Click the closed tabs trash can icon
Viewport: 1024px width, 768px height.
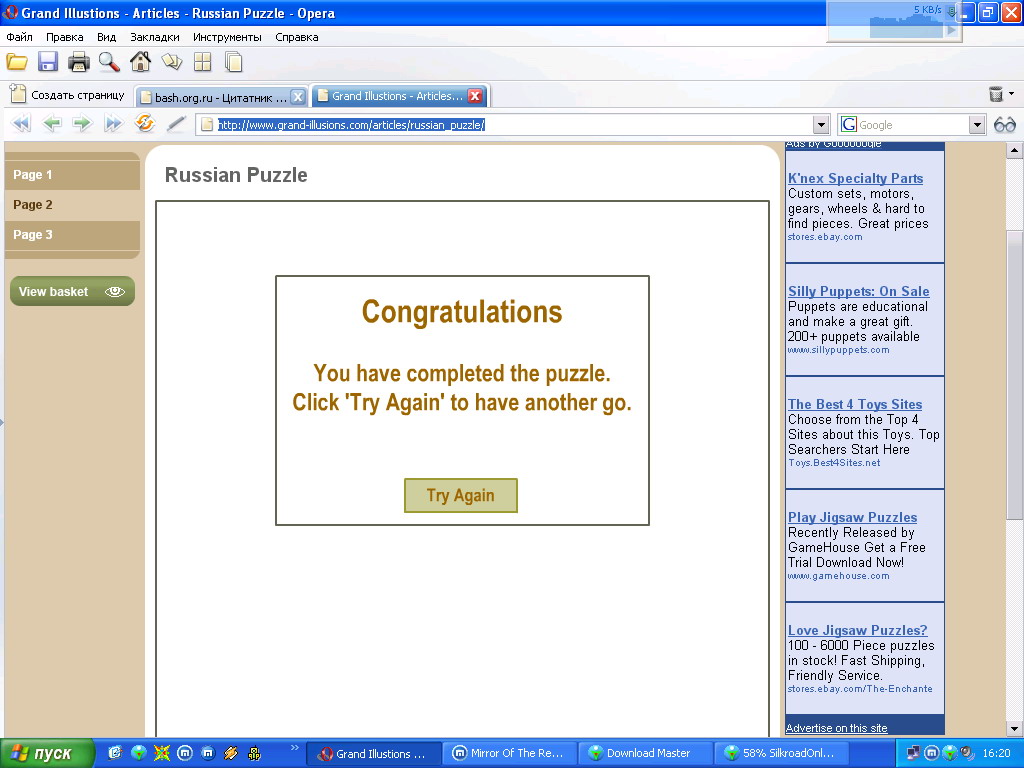tap(995, 94)
